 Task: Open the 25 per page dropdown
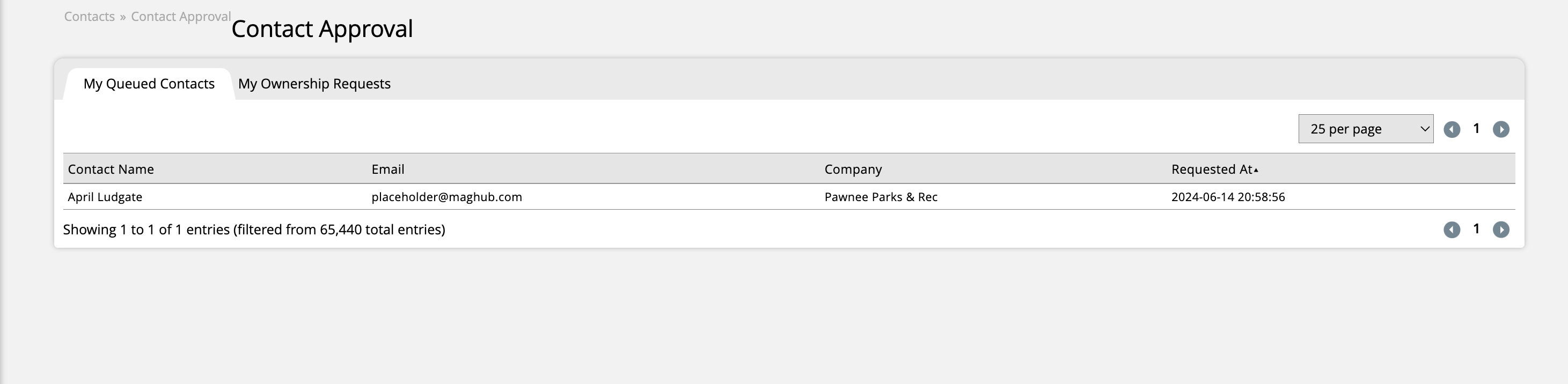tap(1365, 129)
